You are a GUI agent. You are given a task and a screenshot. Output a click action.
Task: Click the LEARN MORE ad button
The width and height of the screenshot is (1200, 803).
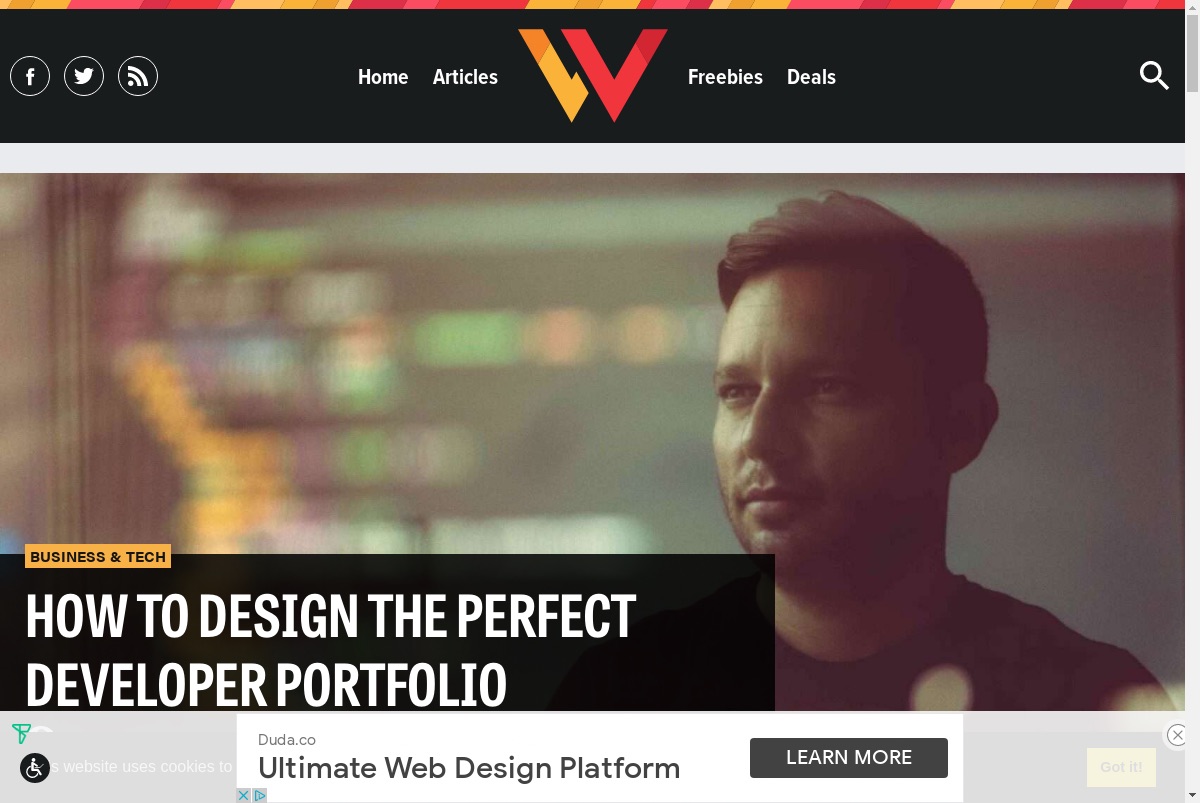click(849, 758)
